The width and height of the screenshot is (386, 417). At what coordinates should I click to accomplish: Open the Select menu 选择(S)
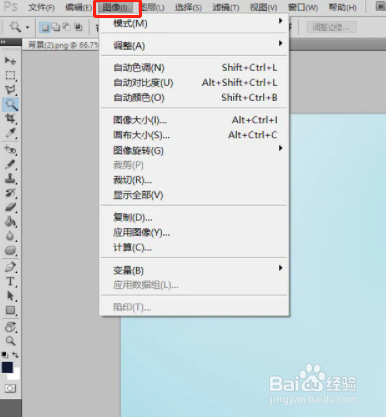[188, 7]
